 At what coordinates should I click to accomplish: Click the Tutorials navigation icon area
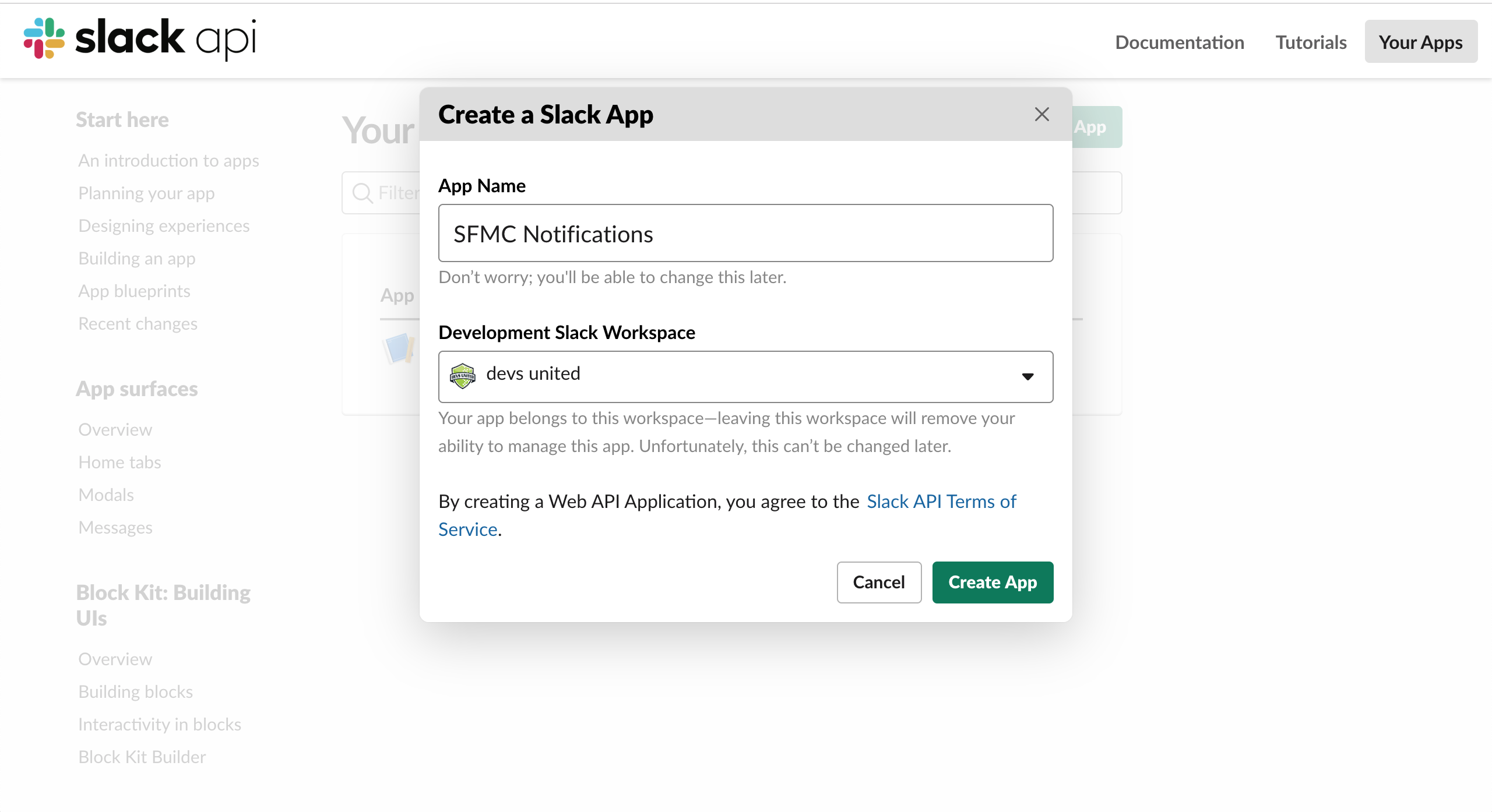[1312, 41]
